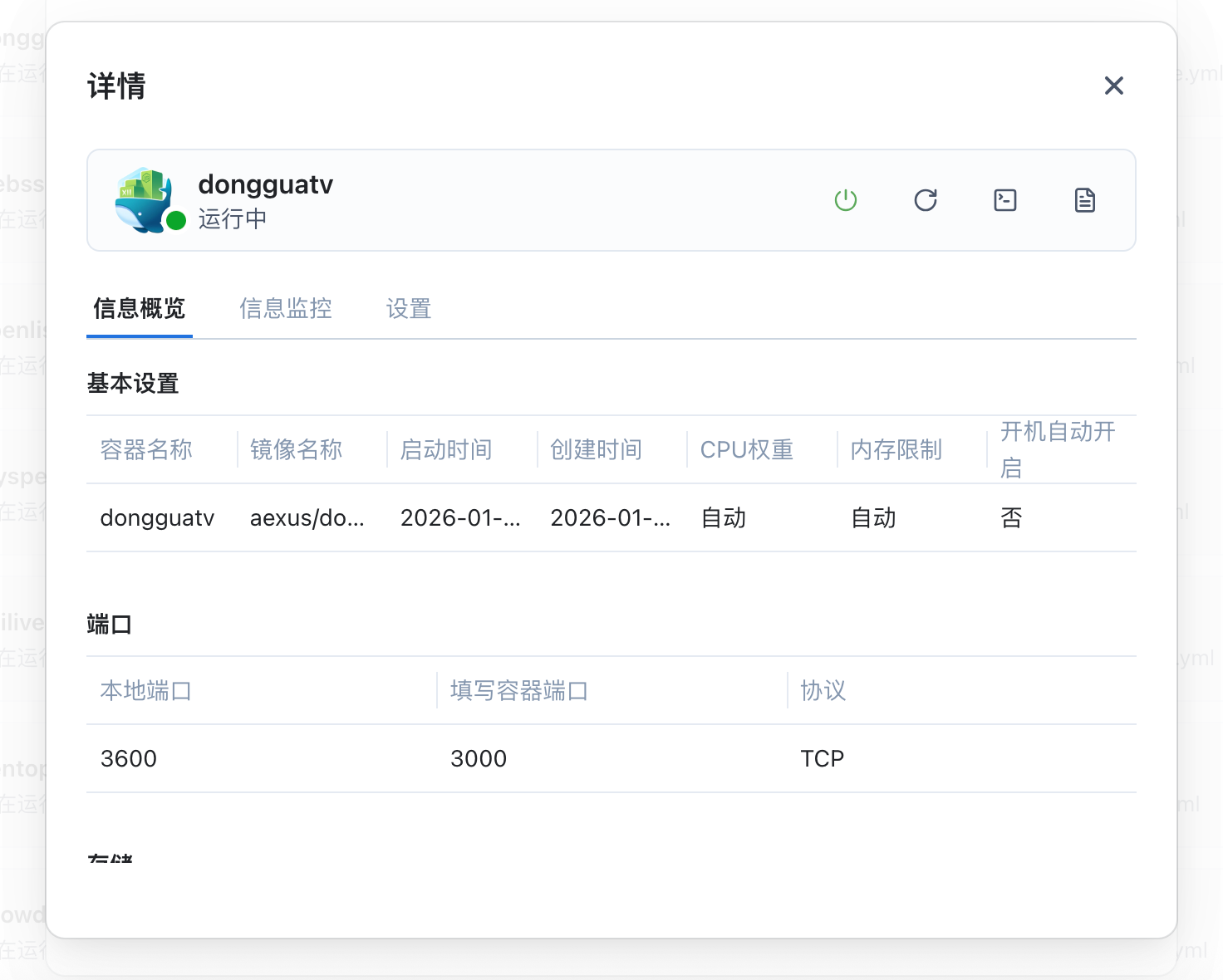This screenshot has width=1223, height=980.
Task: Open the 设置 tab
Action: [x=408, y=309]
